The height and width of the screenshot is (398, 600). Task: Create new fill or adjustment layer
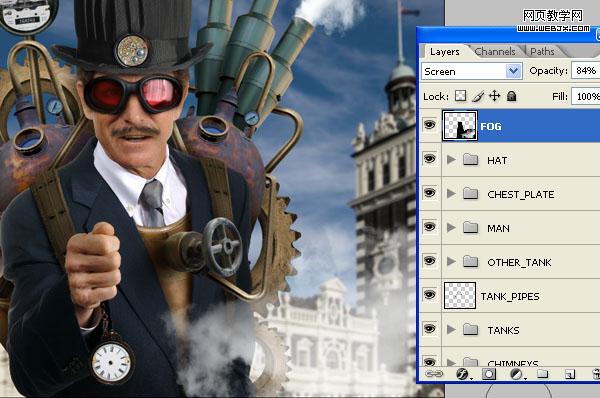tap(516, 374)
